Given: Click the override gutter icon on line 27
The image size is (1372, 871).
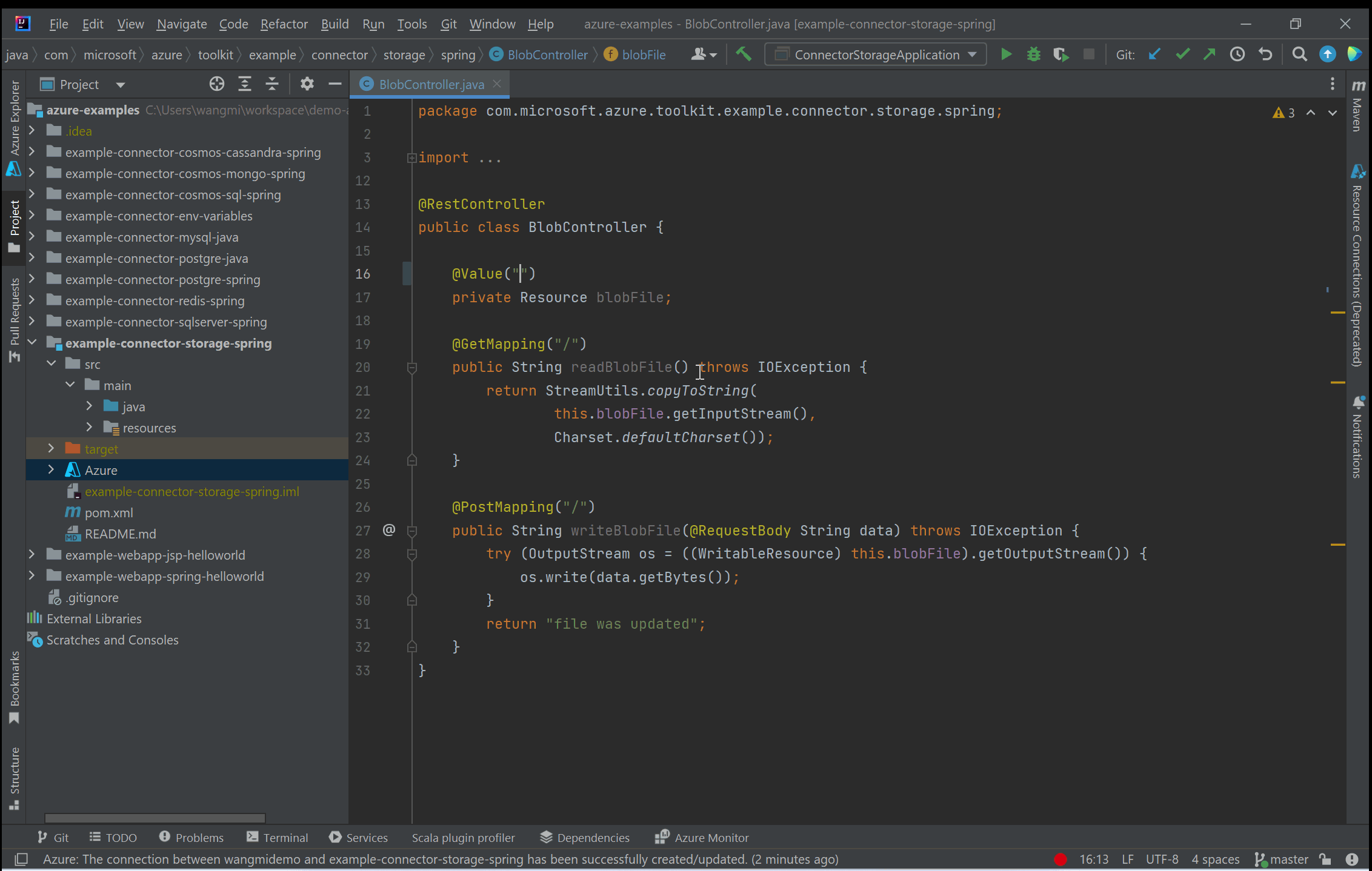Looking at the screenshot, I should coord(389,530).
